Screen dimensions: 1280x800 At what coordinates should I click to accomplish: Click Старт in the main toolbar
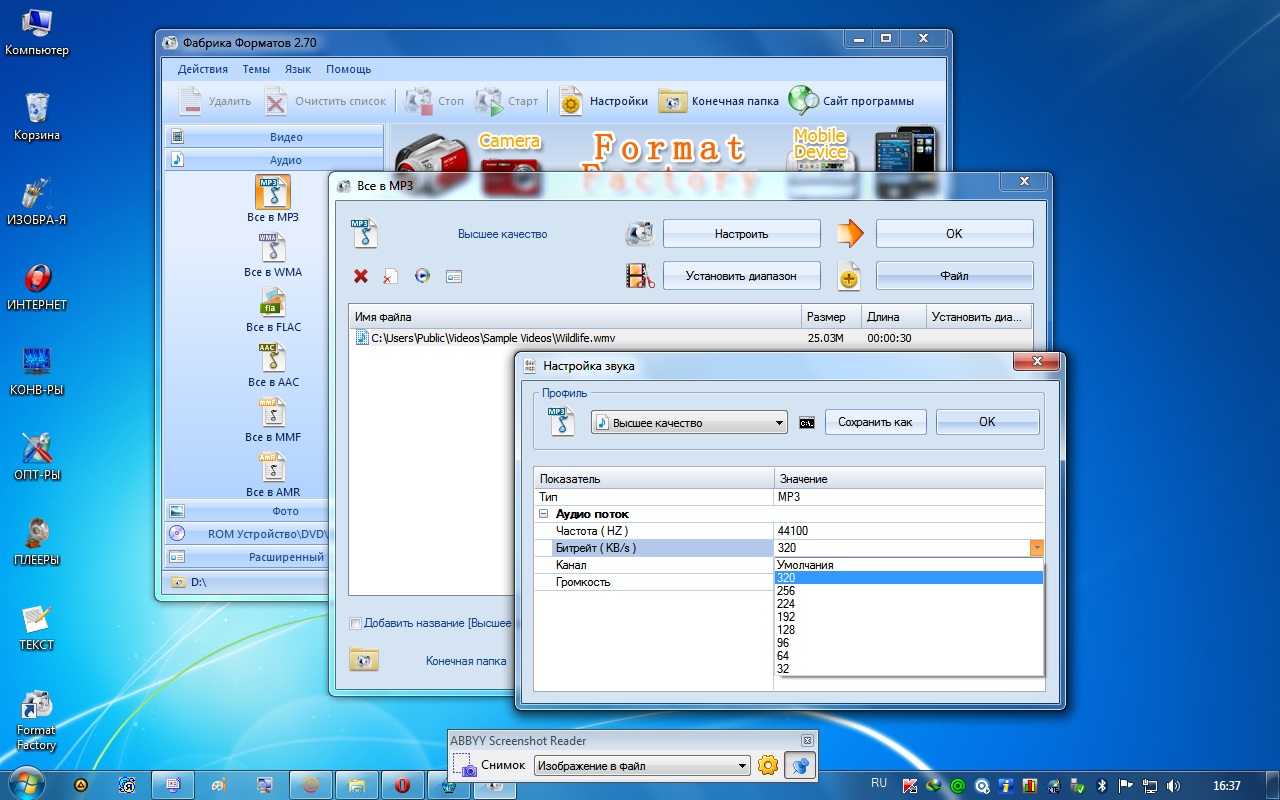508,101
